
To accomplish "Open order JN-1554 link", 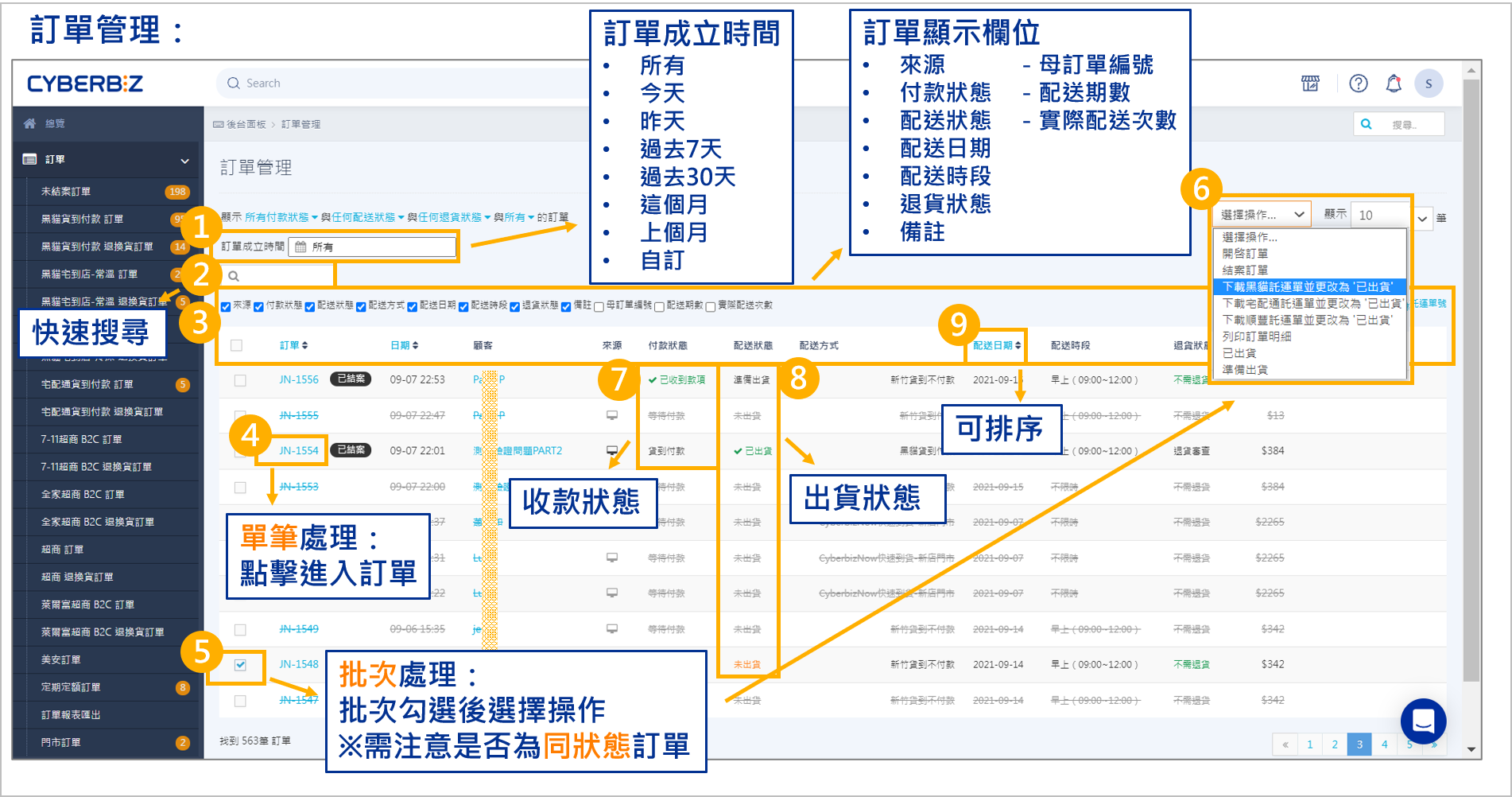I will (x=298, y=451).
